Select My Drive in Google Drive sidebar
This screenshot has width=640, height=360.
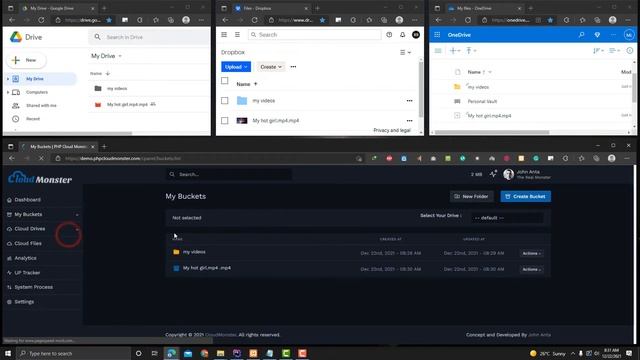[x=40, y=79]
